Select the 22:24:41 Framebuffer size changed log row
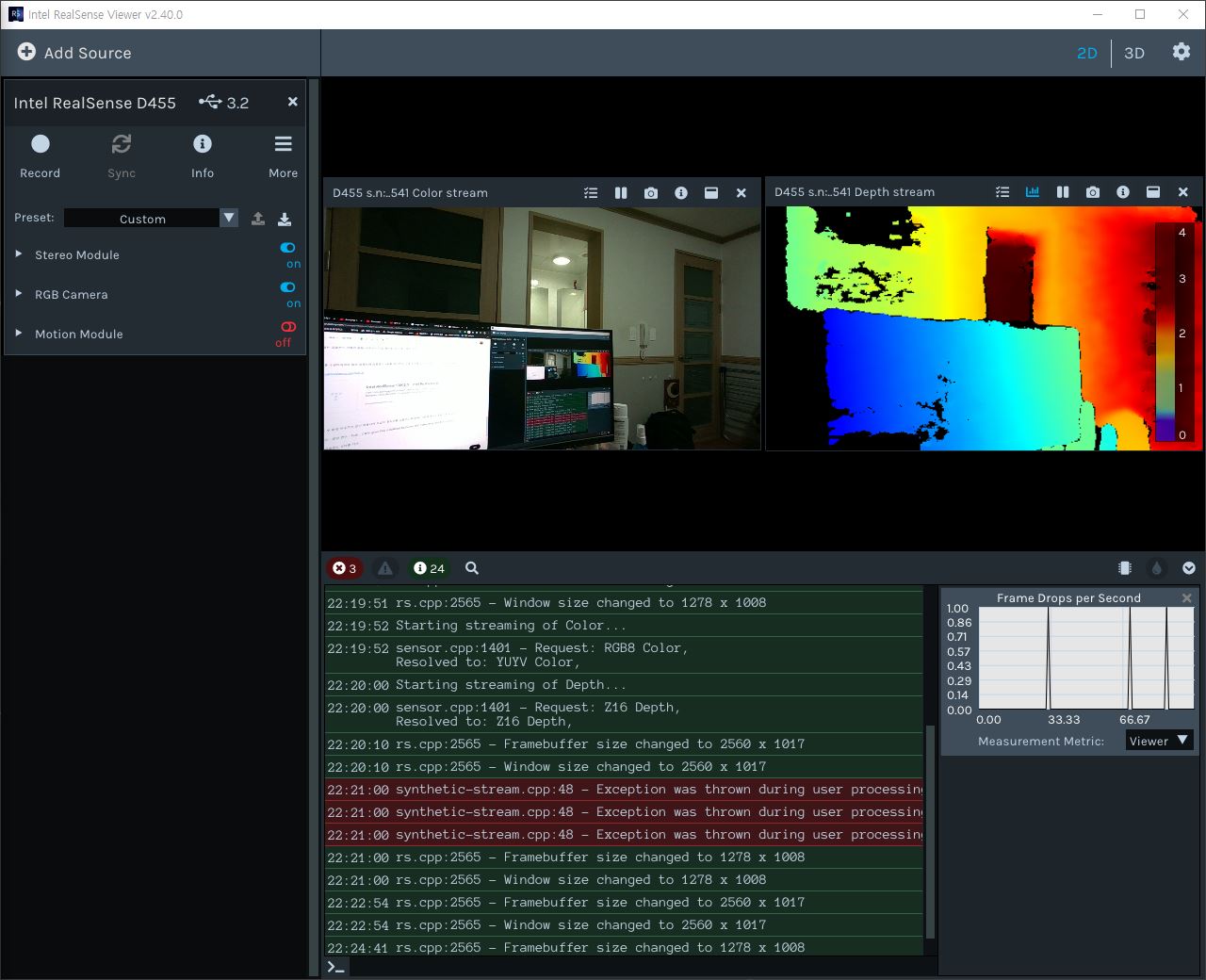The width and height of the screenshot is (1206, 980). point(624,947)
